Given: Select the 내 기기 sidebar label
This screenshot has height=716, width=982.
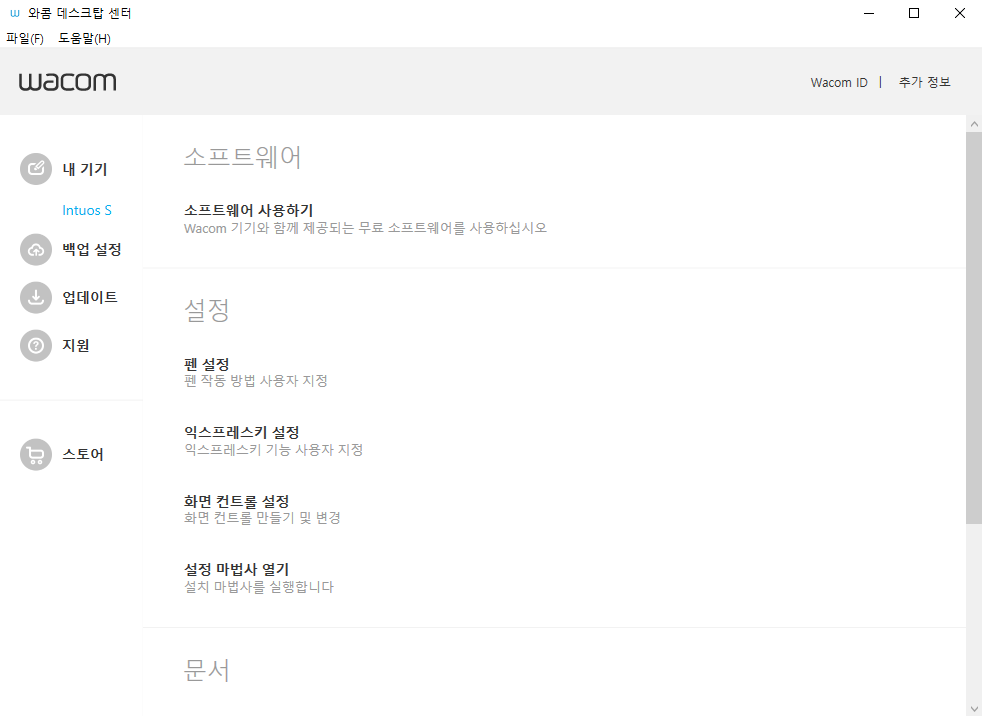Looking at the screenshot, I should pyautogui.click(x=85, y=169).
